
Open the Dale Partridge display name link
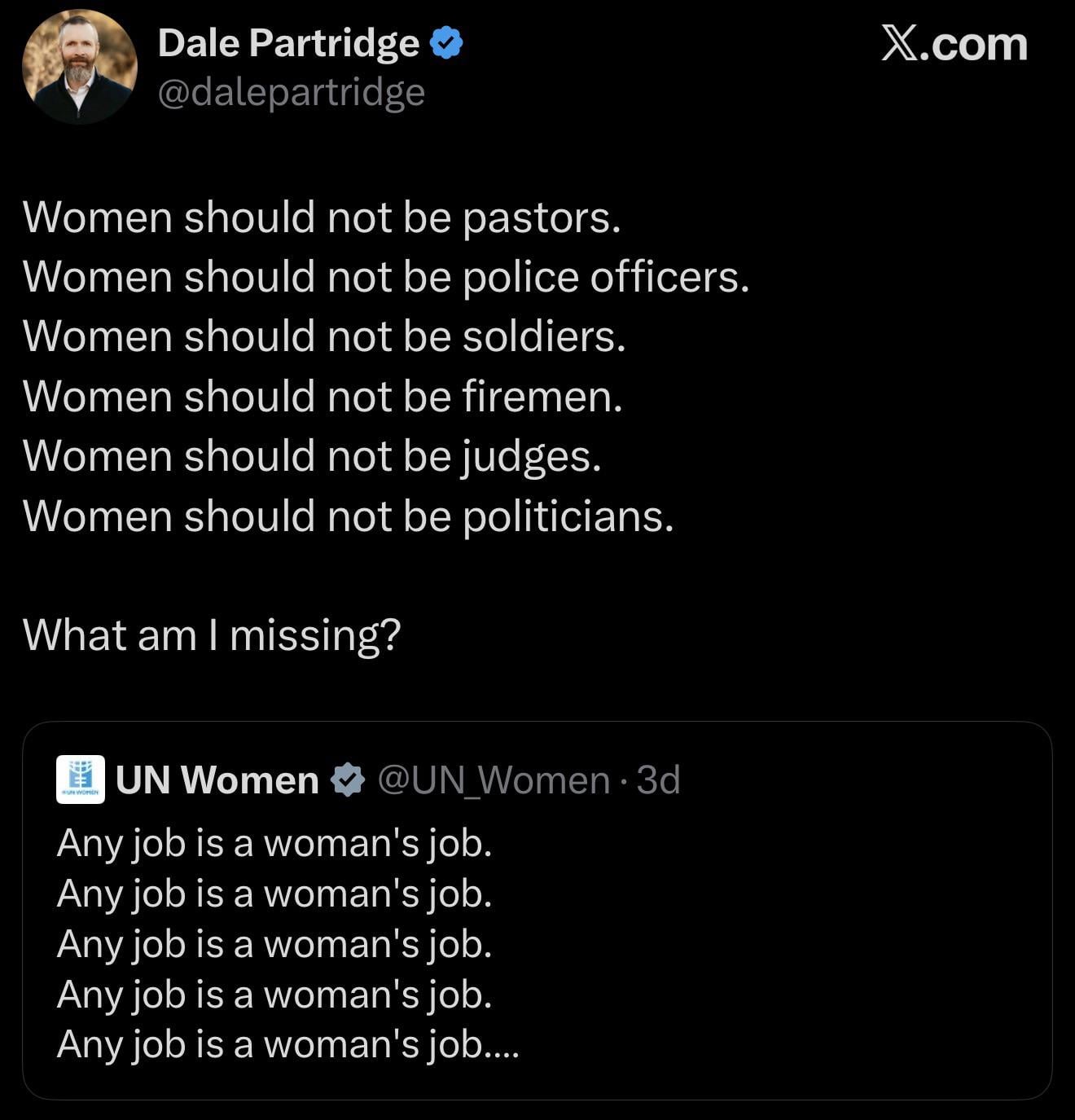[288, 43]
